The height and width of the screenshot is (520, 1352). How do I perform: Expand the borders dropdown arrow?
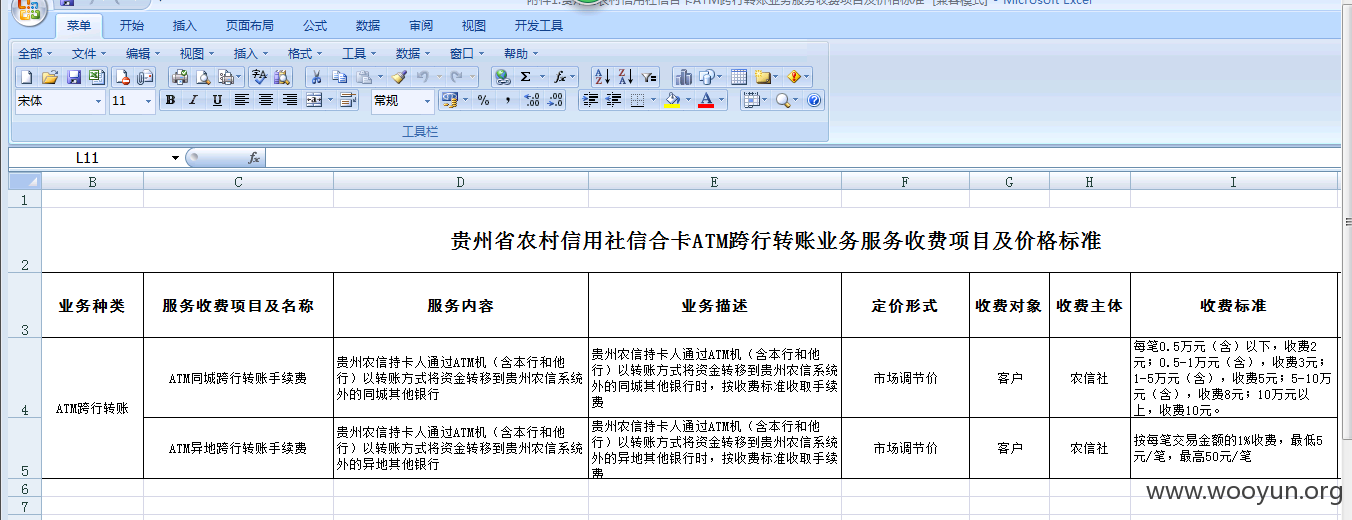[x=653, y=100]
